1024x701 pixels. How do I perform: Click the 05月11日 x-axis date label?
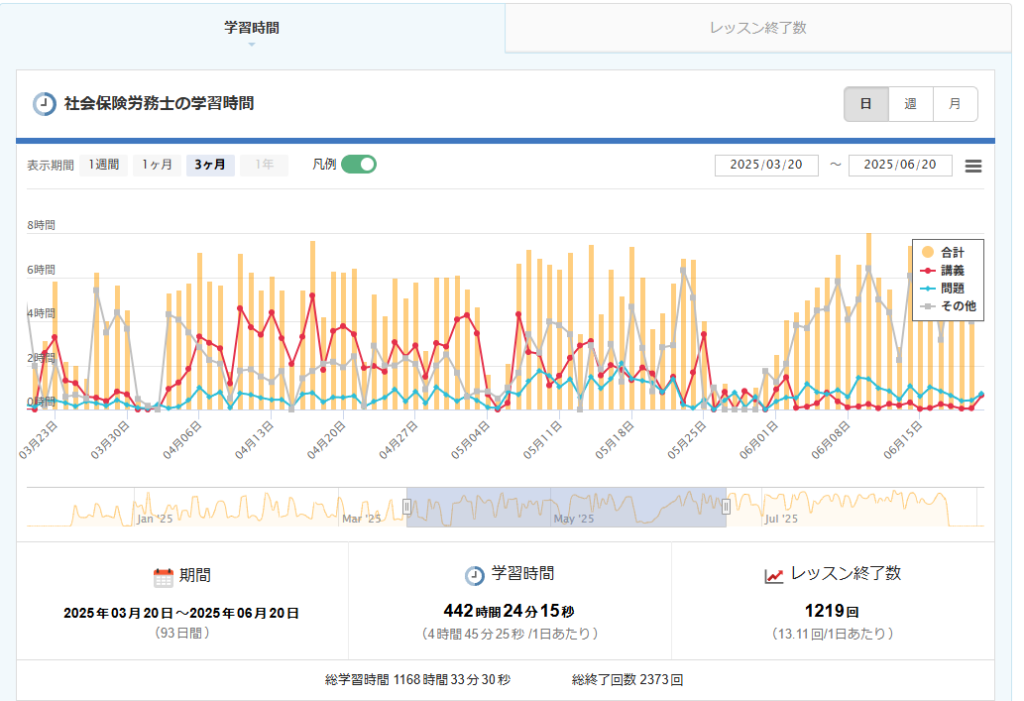[541, 440]
